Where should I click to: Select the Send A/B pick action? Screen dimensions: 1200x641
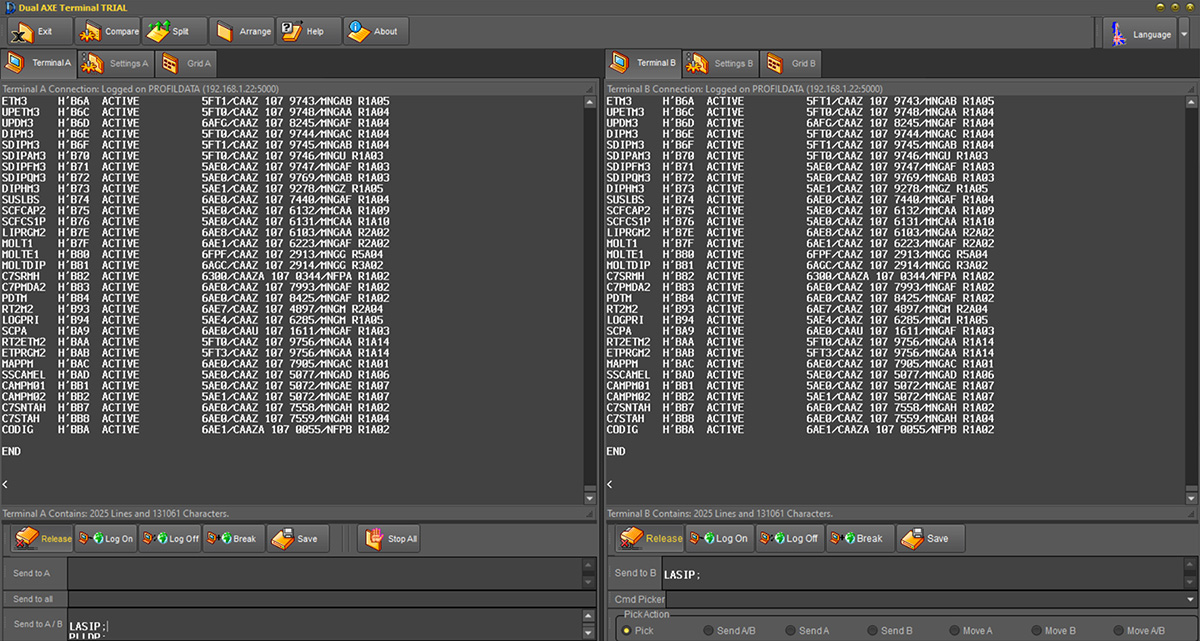(x=709, y=631)
